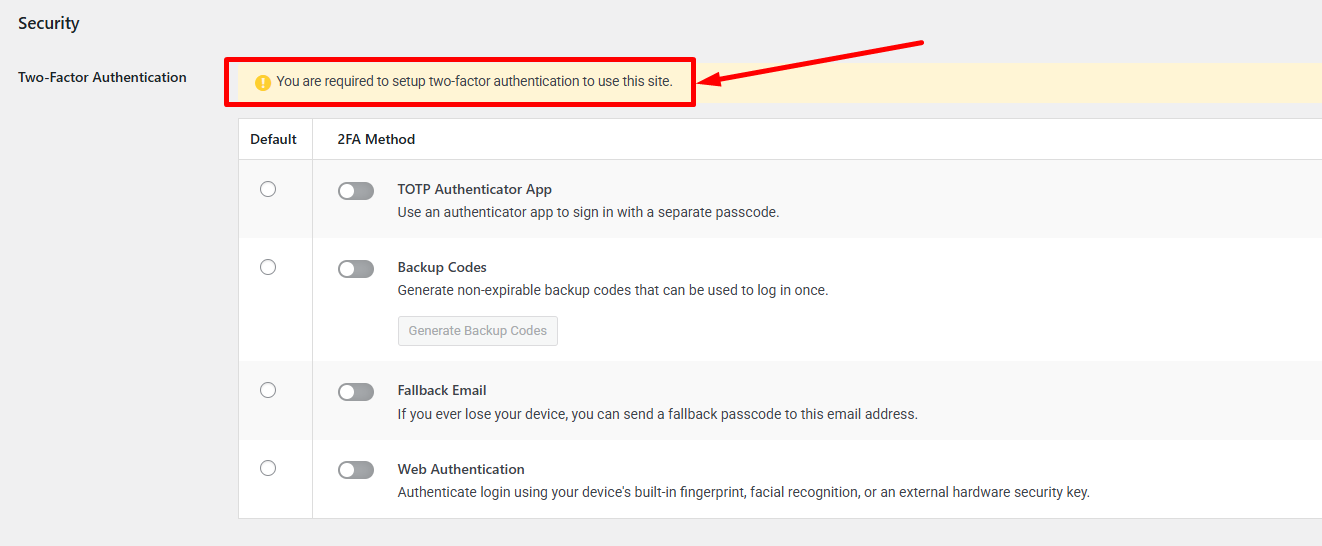Turn on the Backup Codes toggle

coord(356,269)
